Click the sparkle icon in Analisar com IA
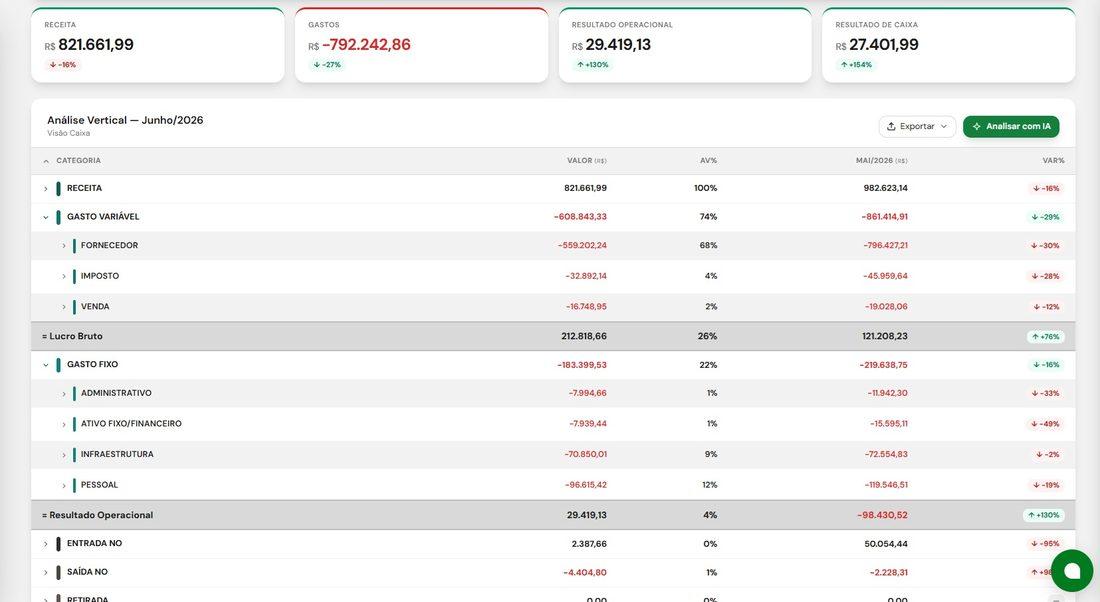 pos(977,126)
